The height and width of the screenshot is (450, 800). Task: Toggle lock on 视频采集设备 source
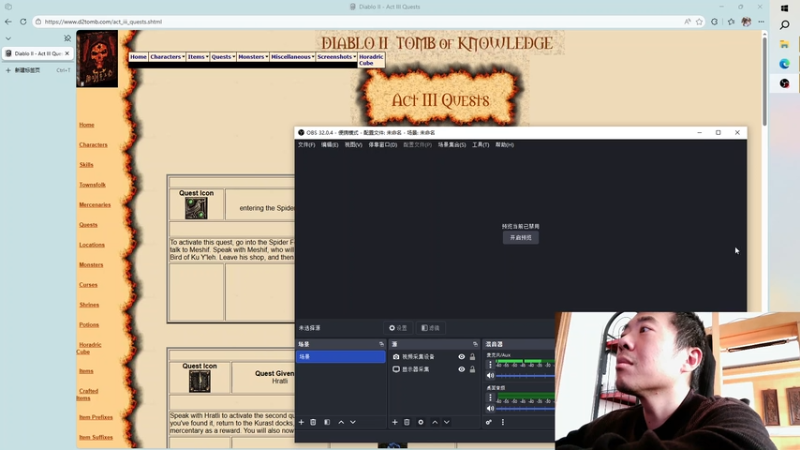[472, 357]
